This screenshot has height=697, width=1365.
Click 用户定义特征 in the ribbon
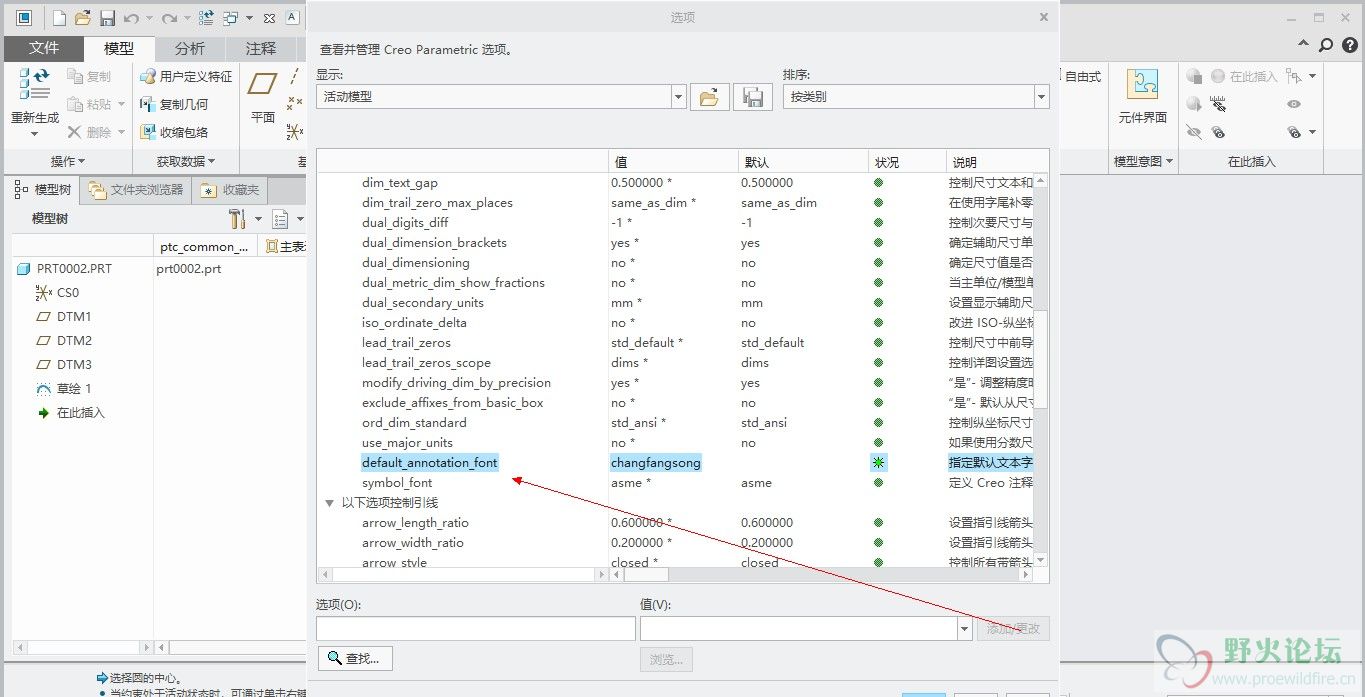click(x=186, y=76)
